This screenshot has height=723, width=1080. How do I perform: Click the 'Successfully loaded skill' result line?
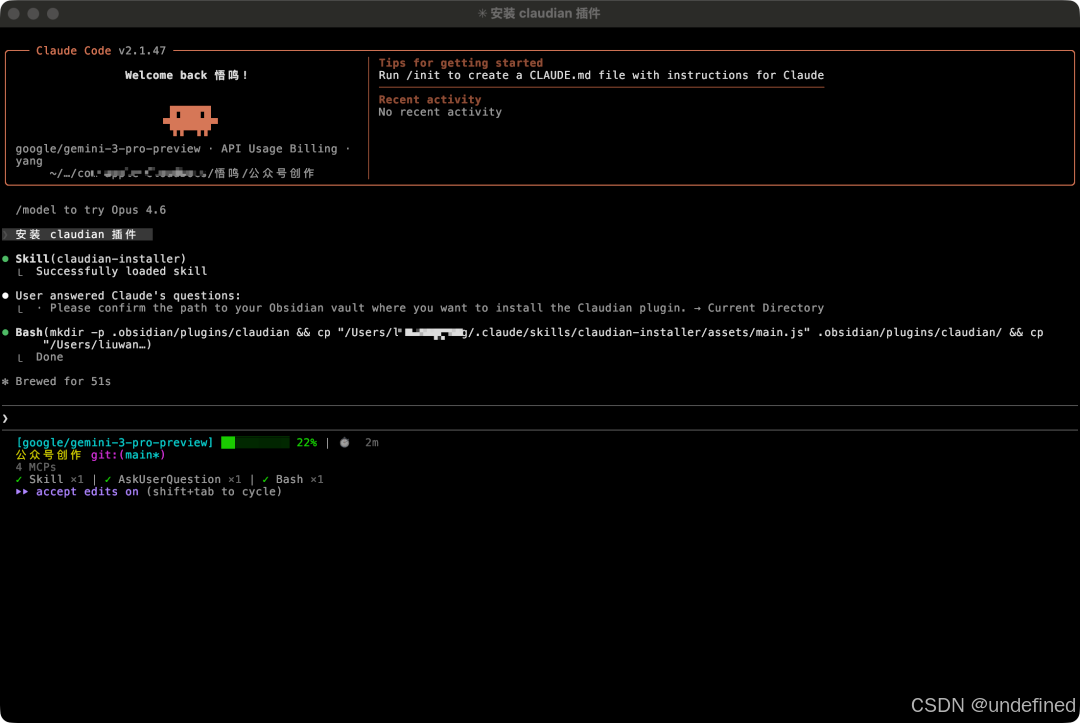(121, 271)
